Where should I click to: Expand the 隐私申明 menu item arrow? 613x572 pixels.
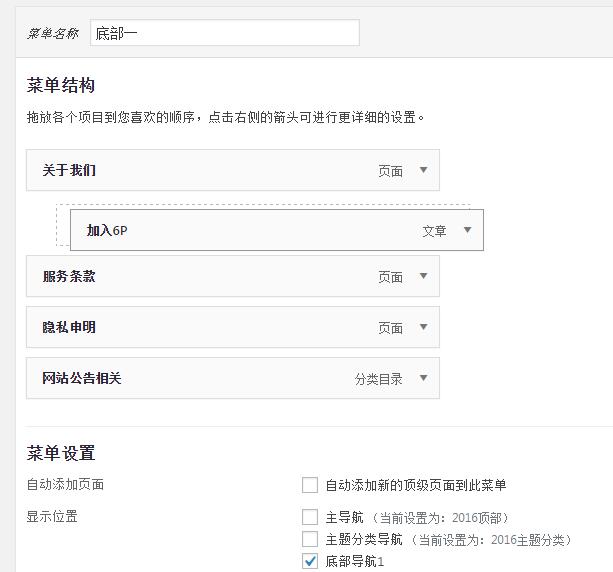[x=423, y=327]
